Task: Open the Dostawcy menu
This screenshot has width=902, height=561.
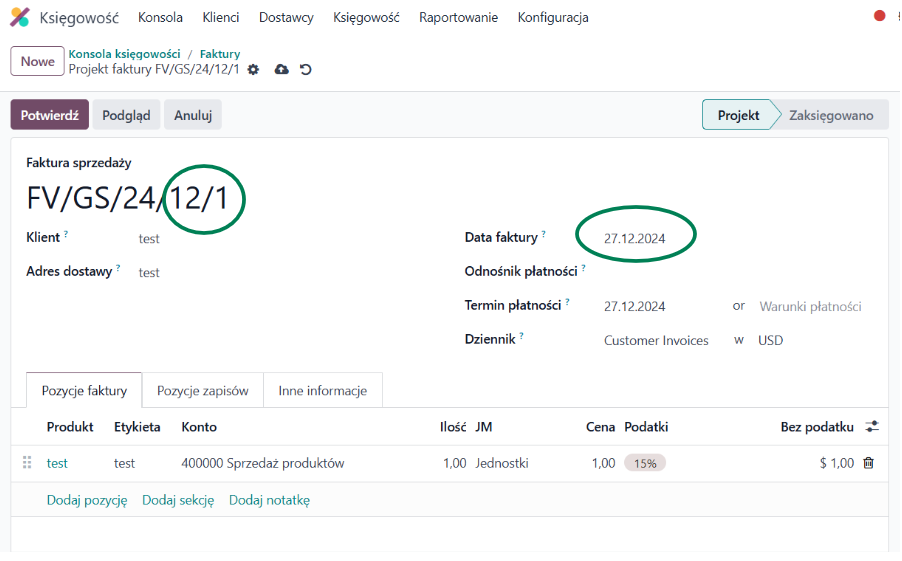Action: [x=286, y=17]
